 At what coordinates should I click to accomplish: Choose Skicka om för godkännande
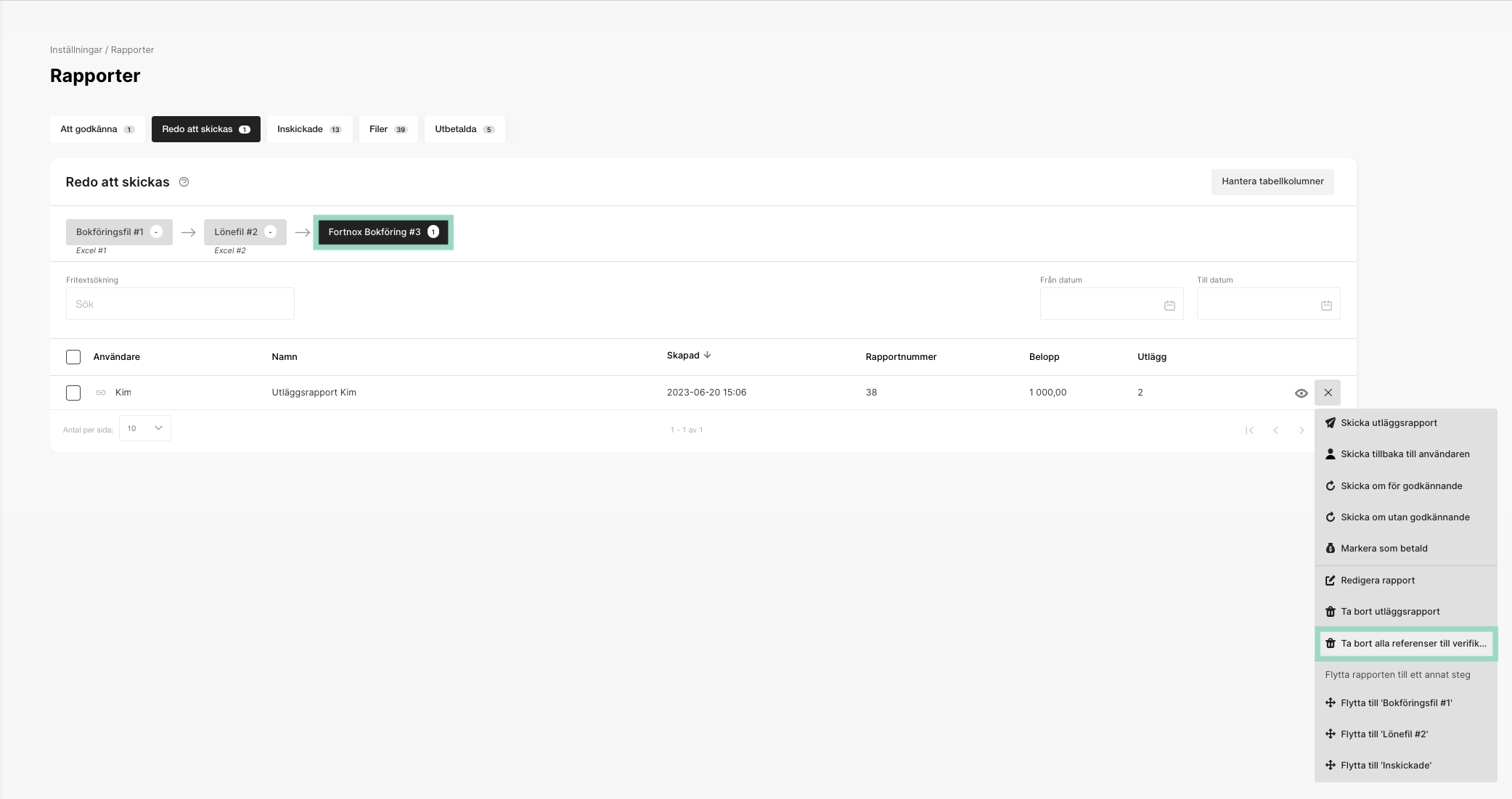click(x=1405, y=486)
